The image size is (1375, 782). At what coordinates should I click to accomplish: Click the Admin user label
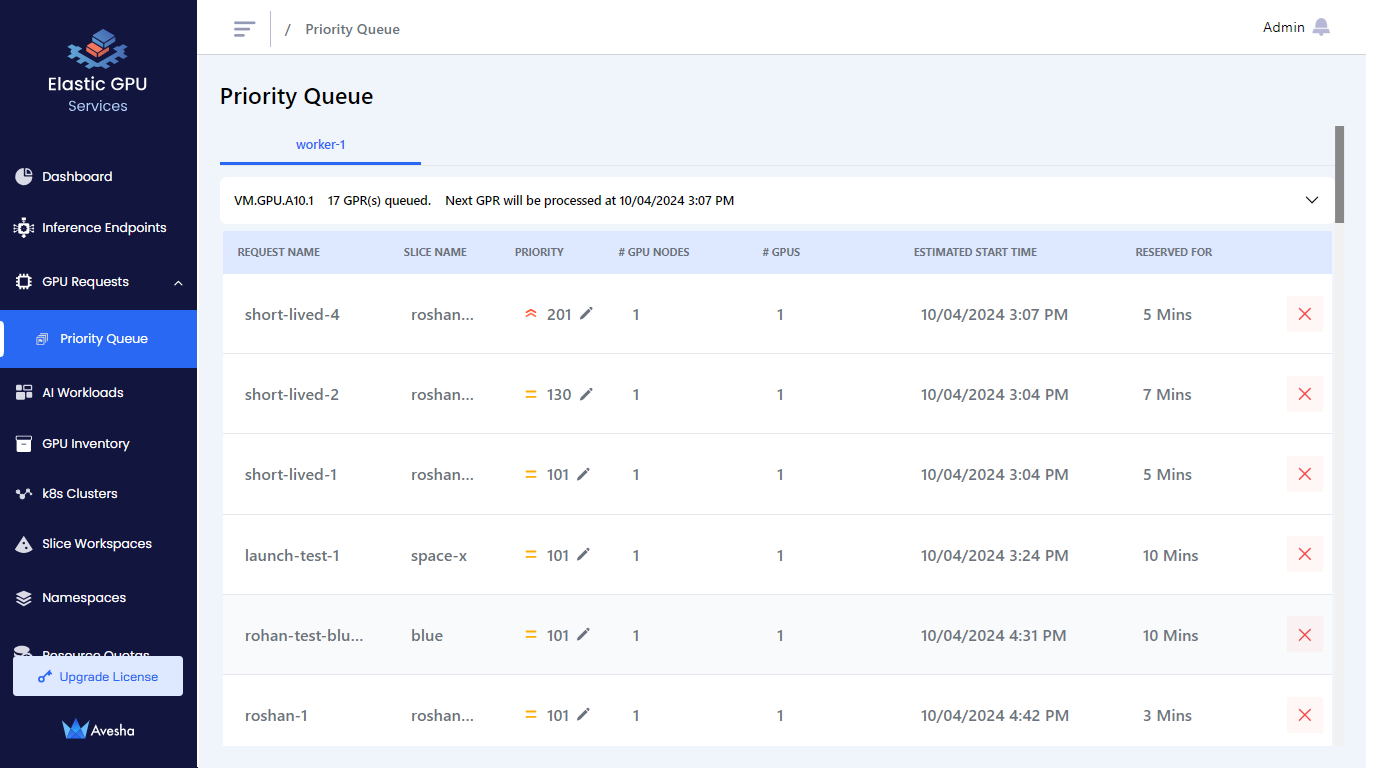pos(1283,28)
